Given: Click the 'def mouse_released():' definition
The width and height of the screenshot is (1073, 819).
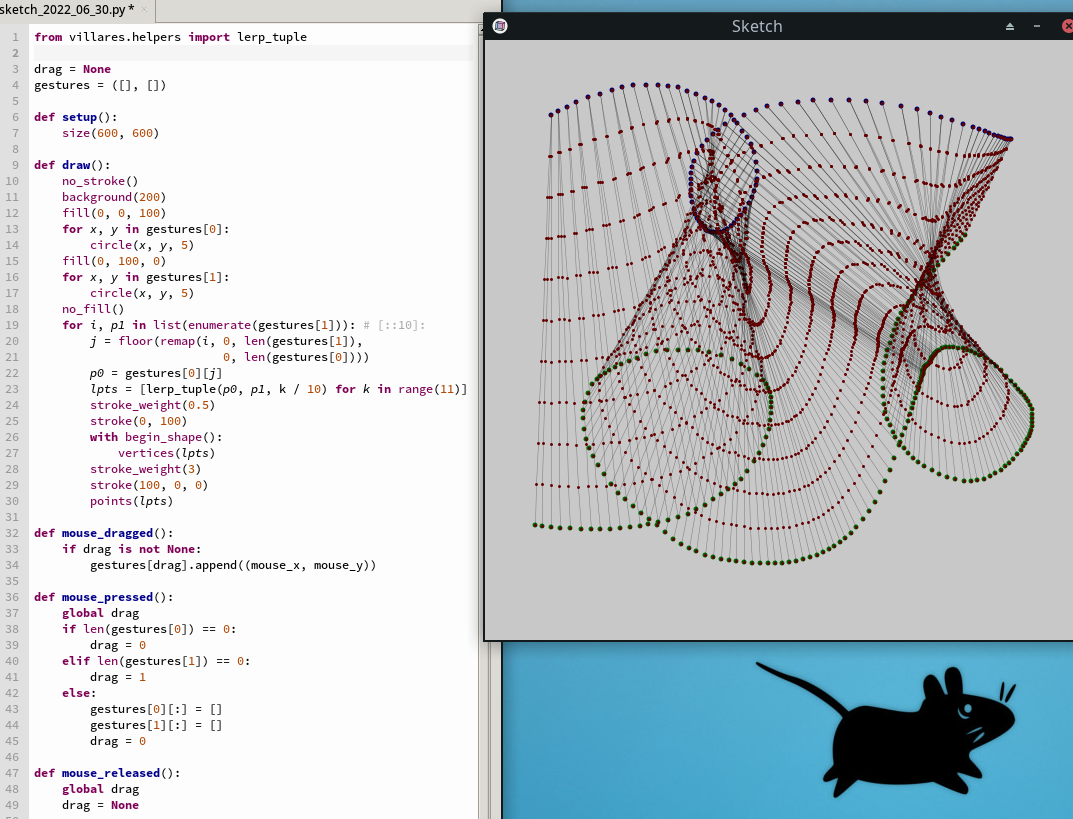Looking at the screenshot, I should click(x=107, y=773).
